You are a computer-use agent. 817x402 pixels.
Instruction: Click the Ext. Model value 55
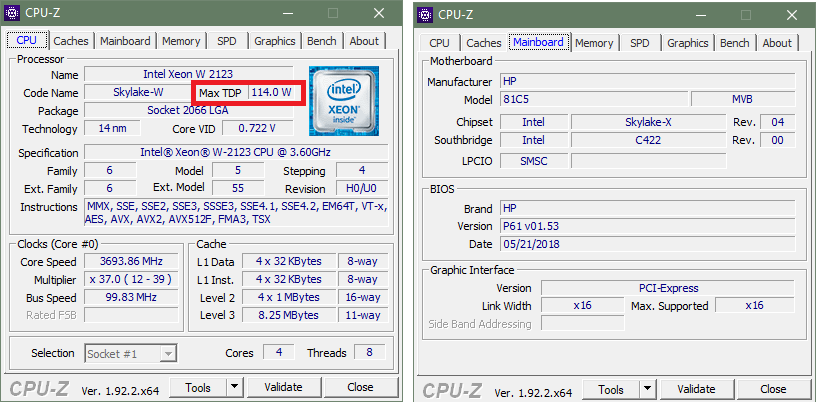(x=238, y=188)
